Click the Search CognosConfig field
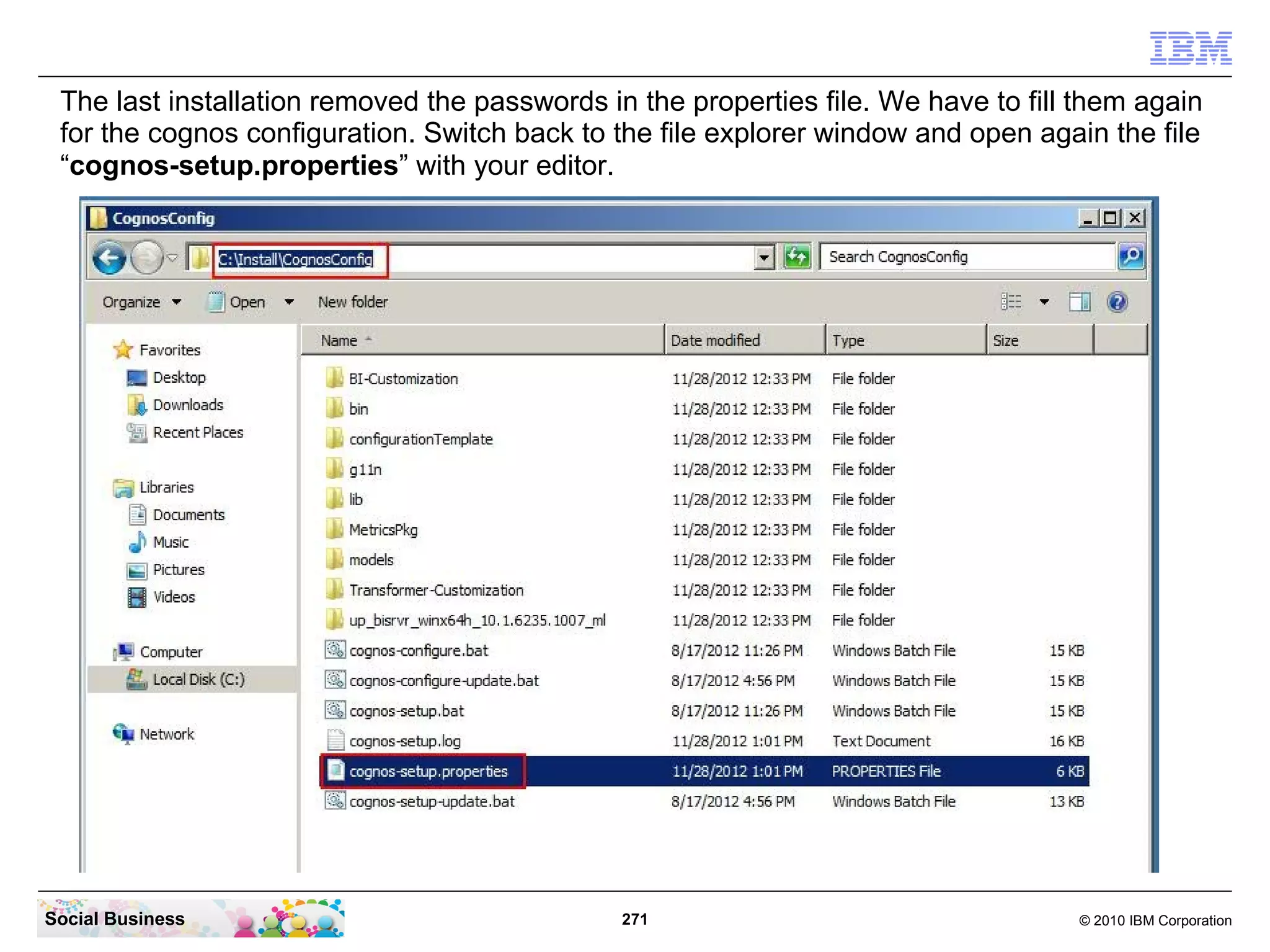This screenshot has width=1270, height=952. click(968, 257)
